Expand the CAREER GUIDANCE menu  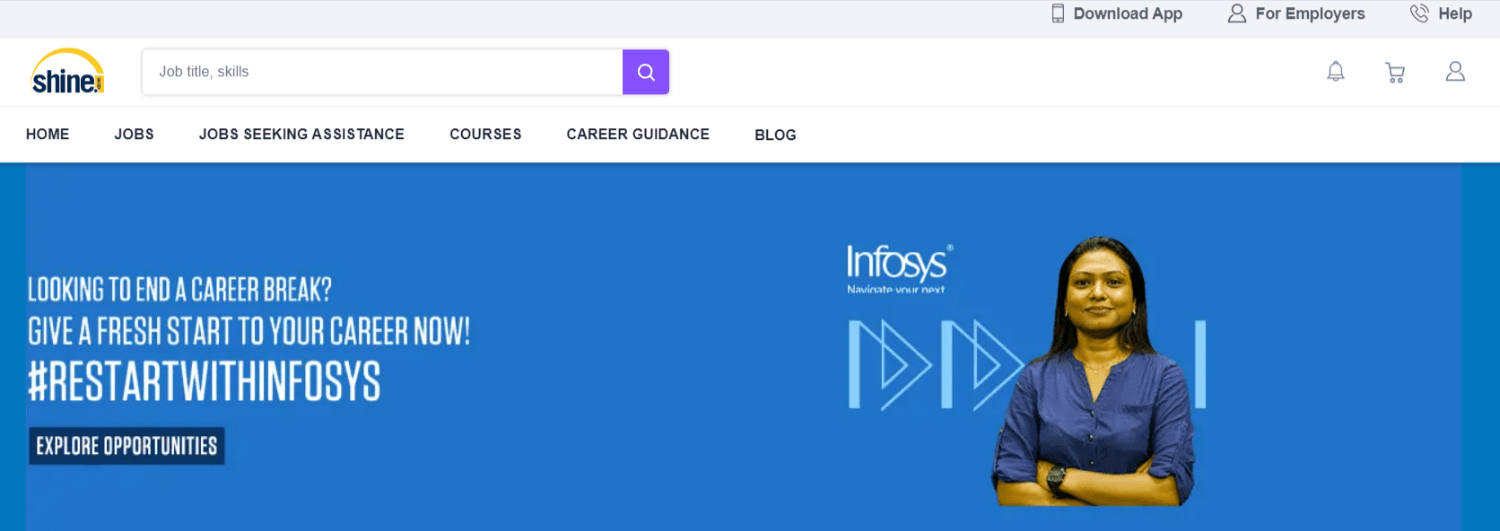click(x=638, y=134)
